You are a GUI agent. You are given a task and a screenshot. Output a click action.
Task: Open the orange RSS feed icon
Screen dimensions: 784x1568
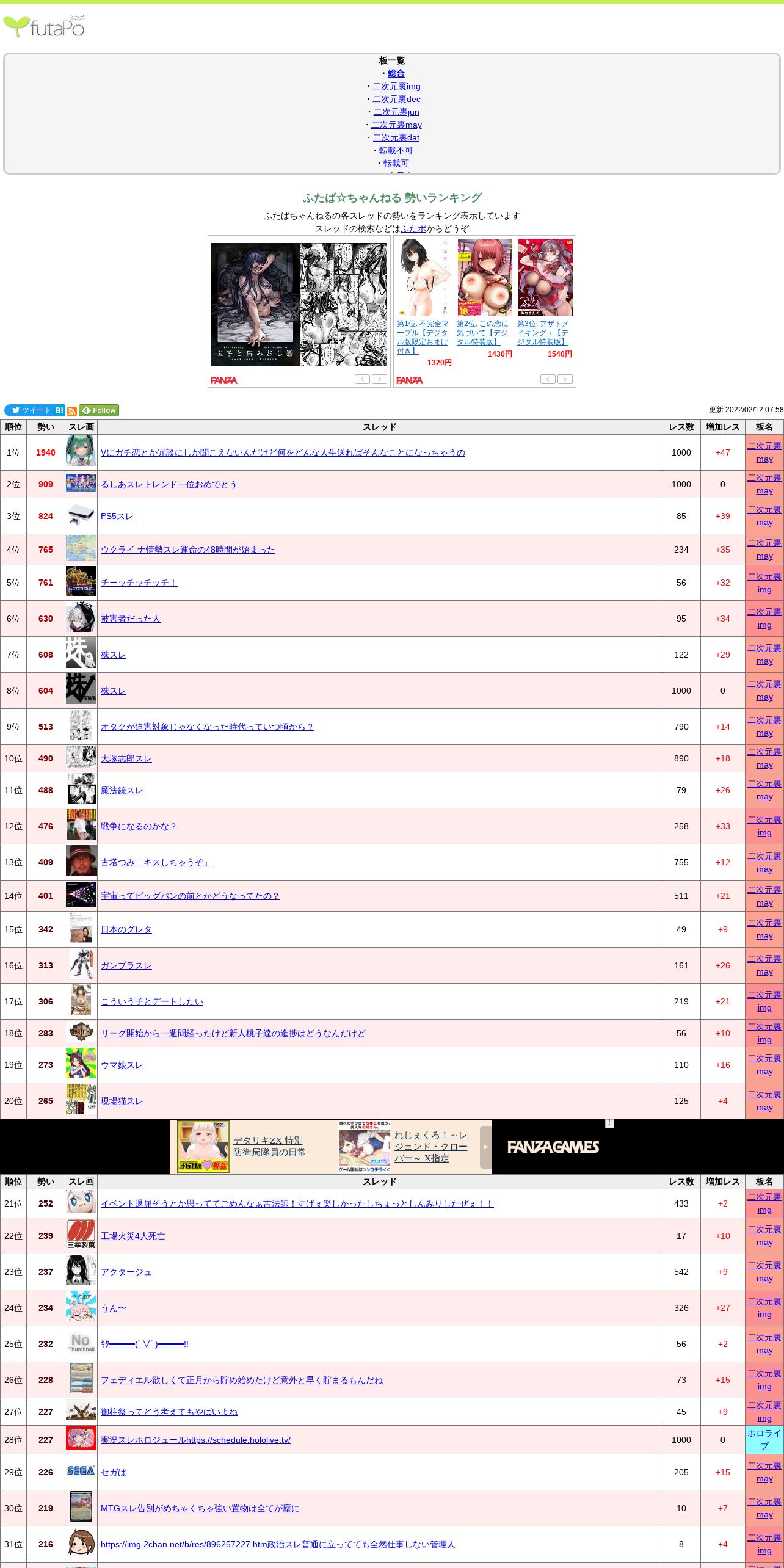pyautogui.click(x=72, y=411)
